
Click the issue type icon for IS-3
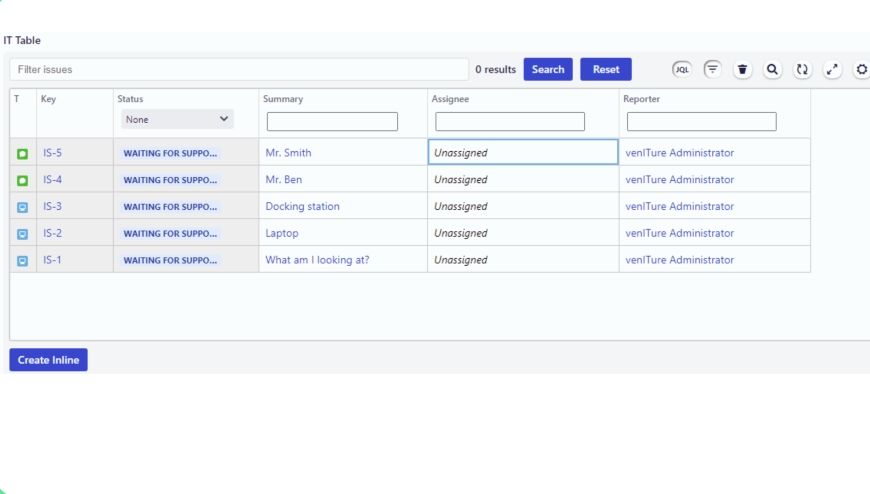pyautogui.click(x=22, y=207)
